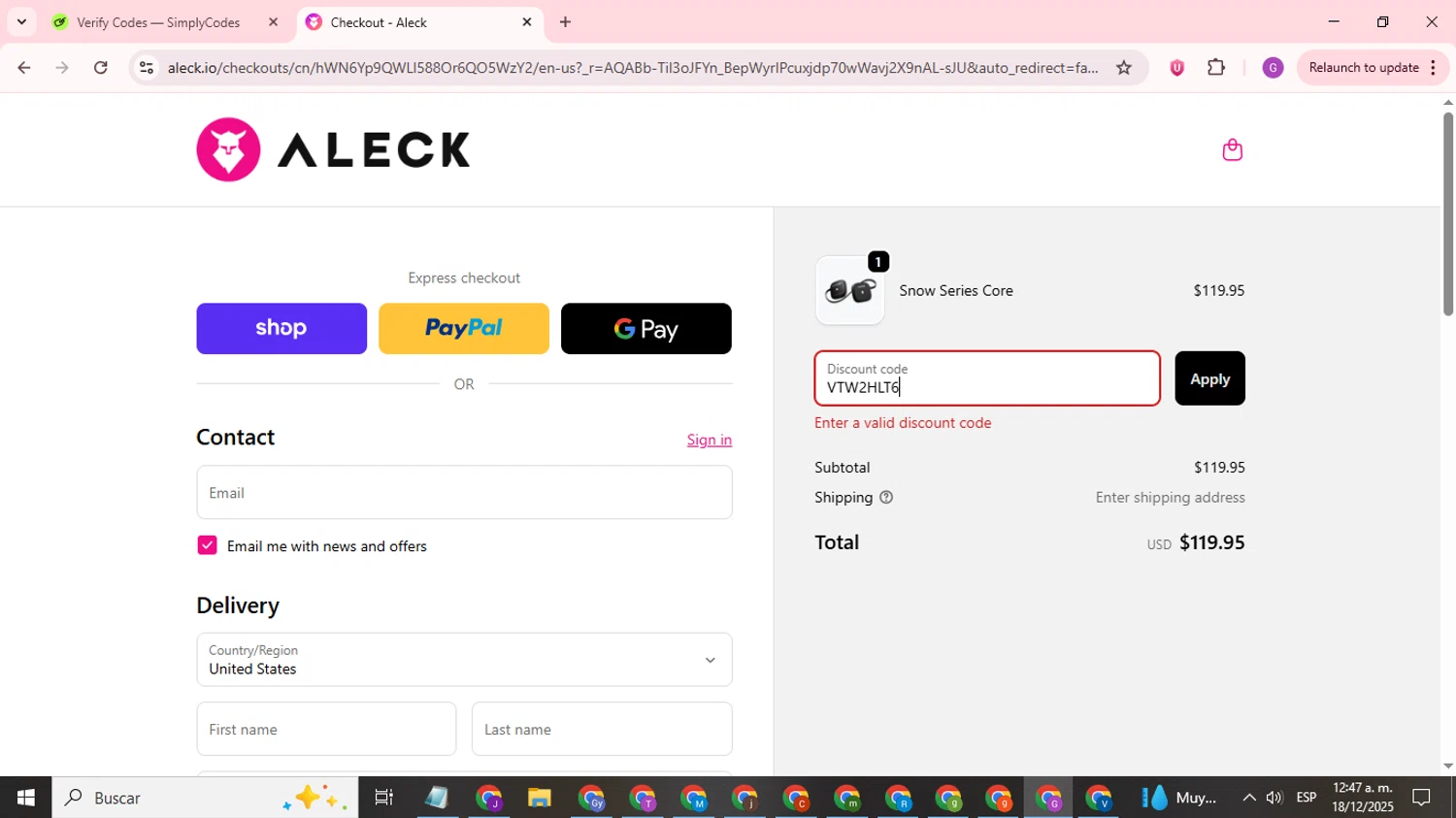This screenshot has height=818, width=1456.
Task: Pay with PayPal express button
Action: (x=464, y=328)
